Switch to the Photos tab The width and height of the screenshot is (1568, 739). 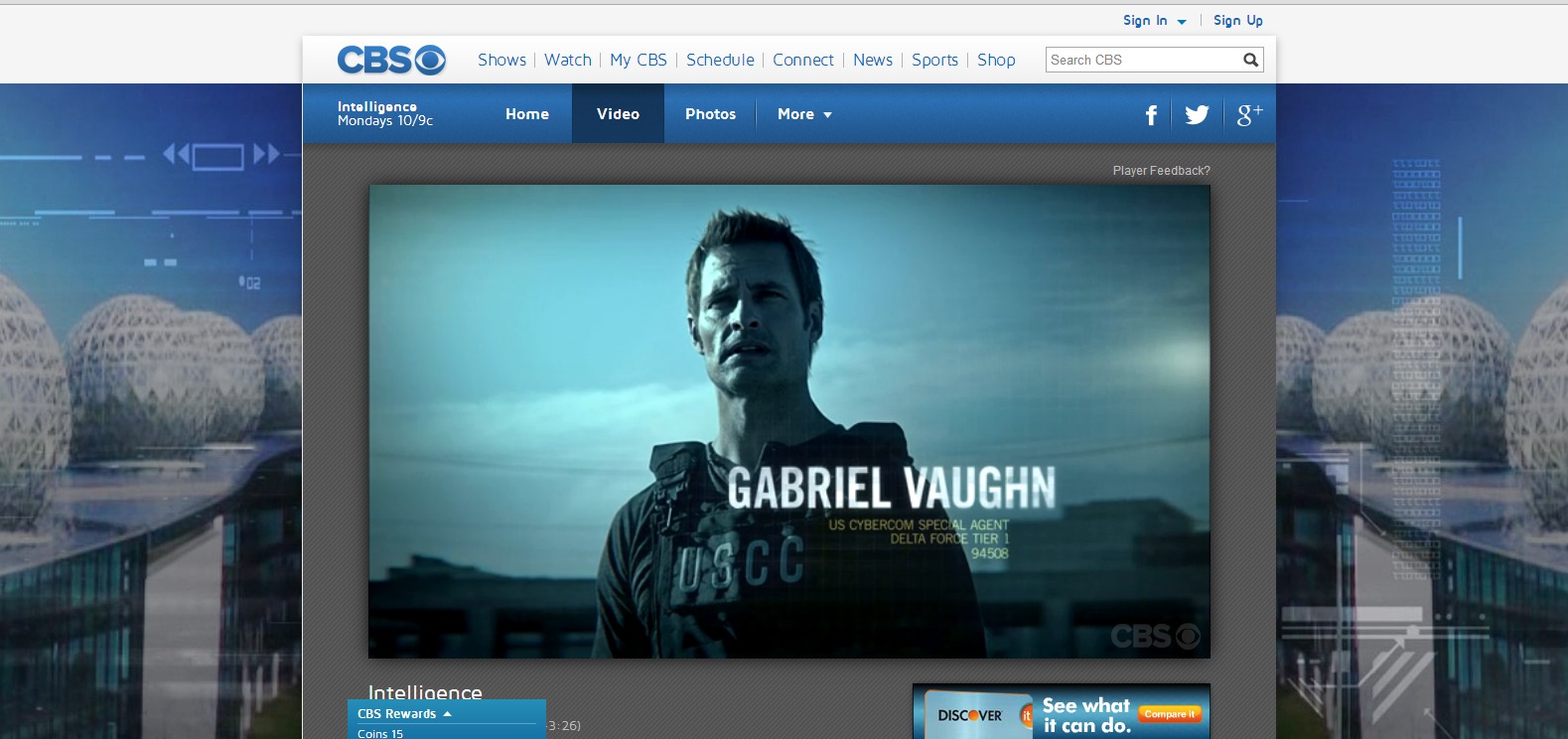click(x=710, y=114)
